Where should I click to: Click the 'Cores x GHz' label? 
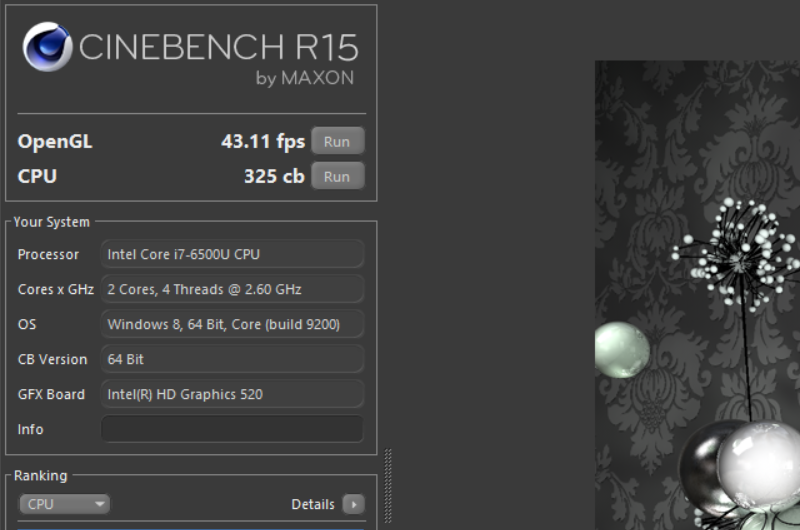[x=56, y=289]
